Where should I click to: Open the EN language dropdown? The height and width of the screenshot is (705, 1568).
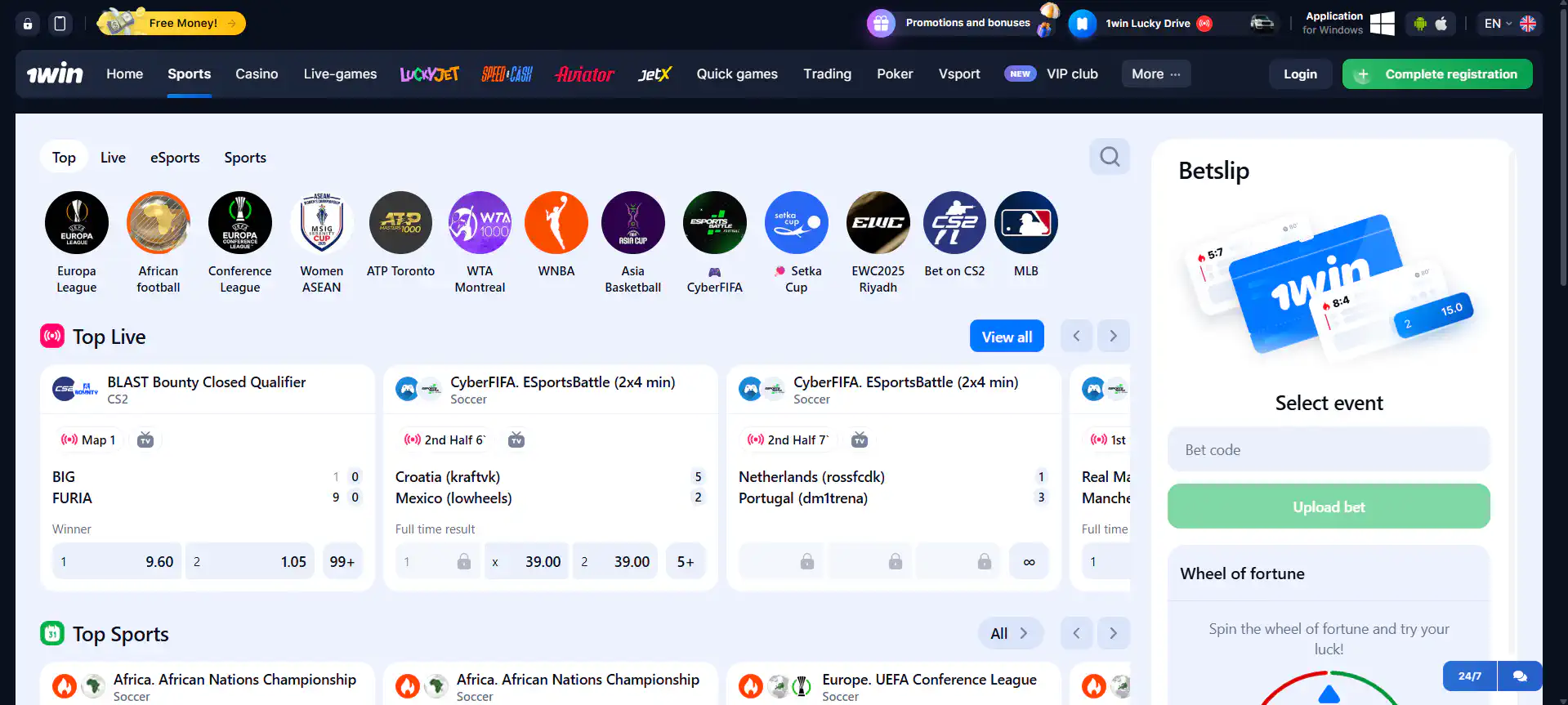click(1510, 24)
